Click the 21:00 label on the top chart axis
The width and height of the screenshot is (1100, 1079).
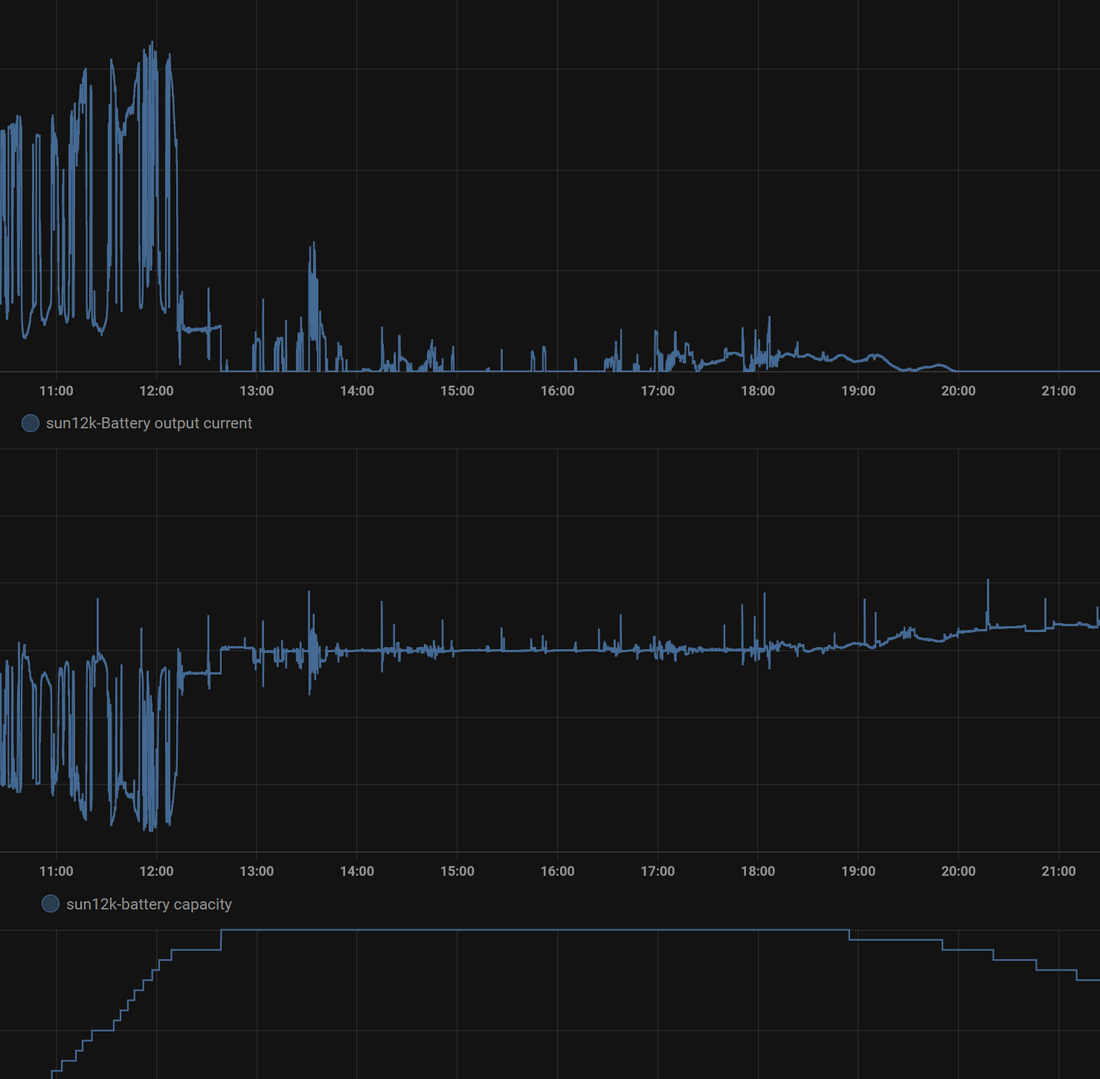[x=1059, y=391]
